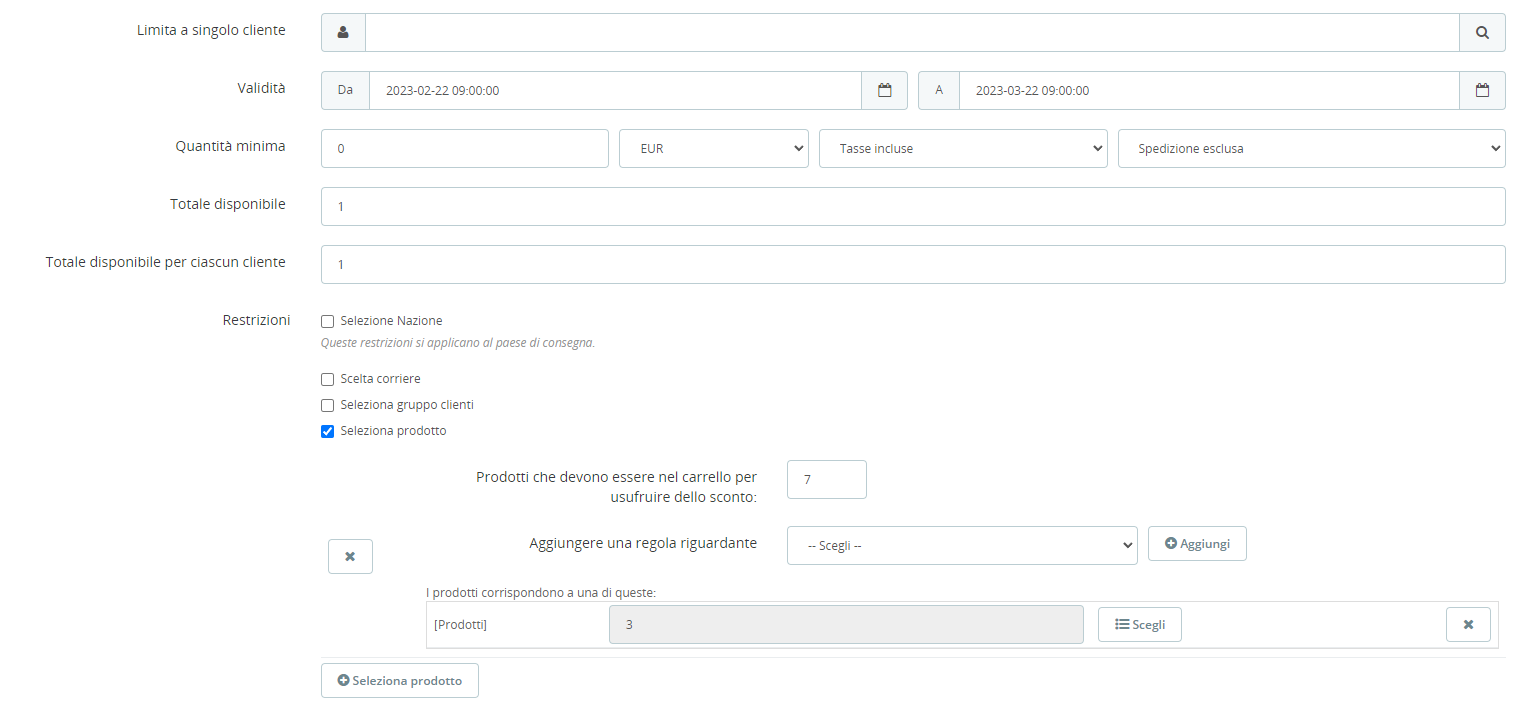Open the Spedizione esclusa dropdown

[x=1311, y=148]
